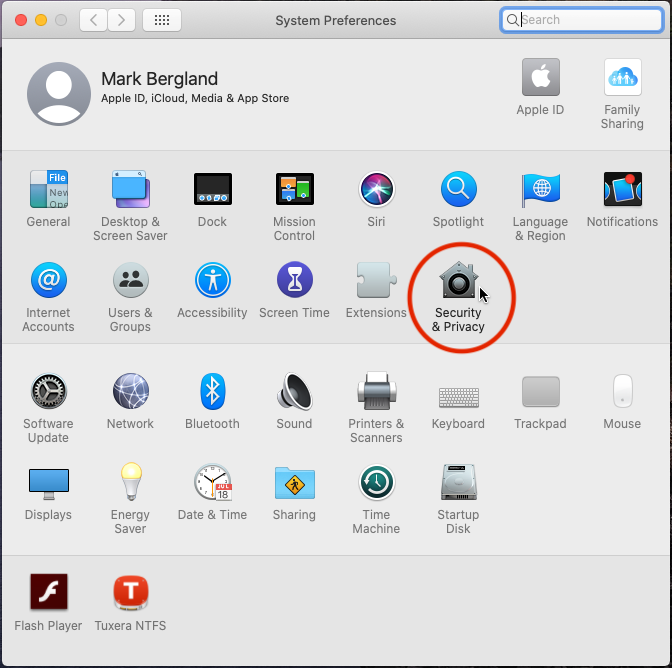Open Spotlight preferences
Screen dimensions: 672x668
[x=459, y=189]
